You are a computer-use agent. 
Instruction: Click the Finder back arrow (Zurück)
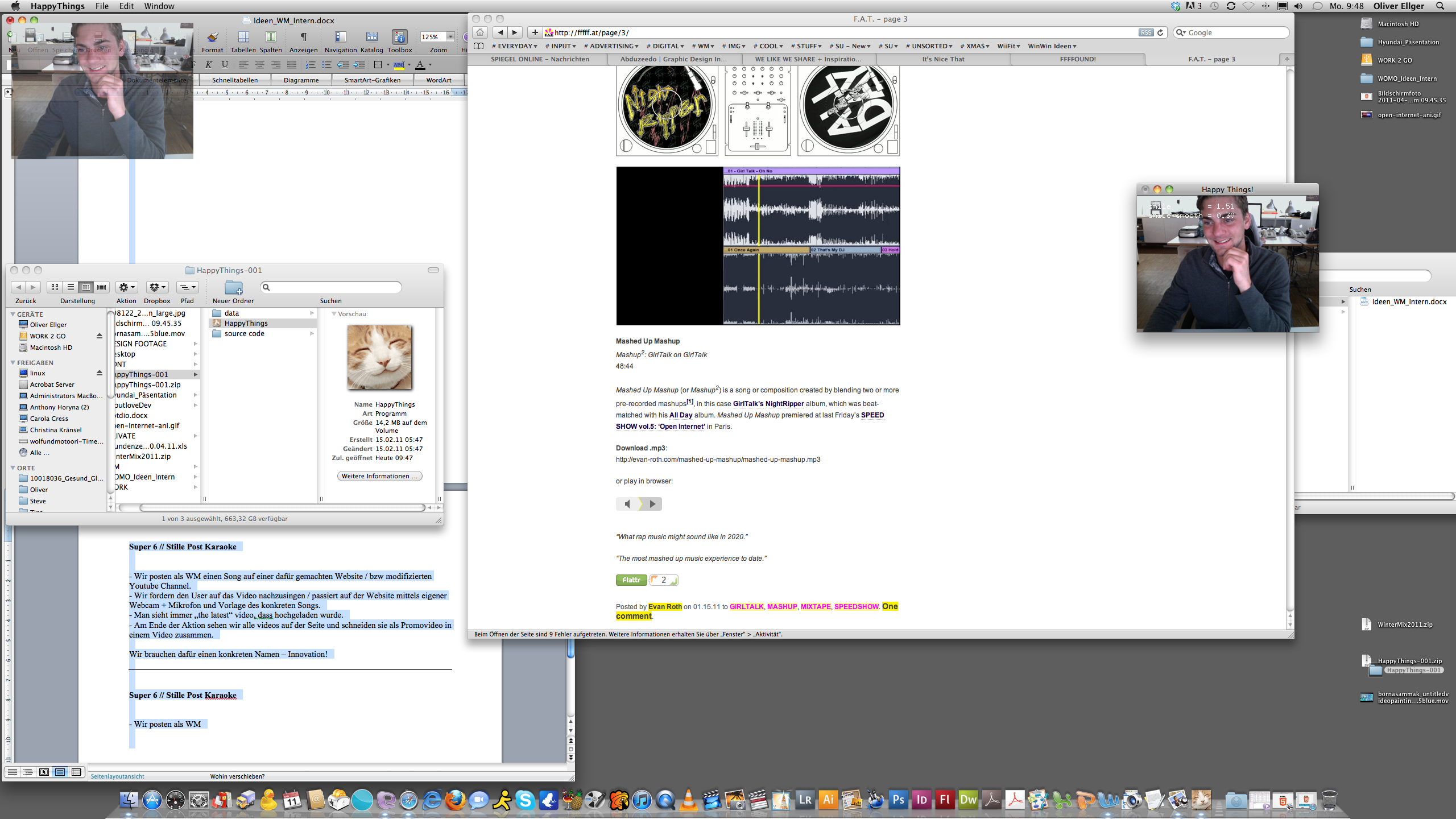pos(18,287)
